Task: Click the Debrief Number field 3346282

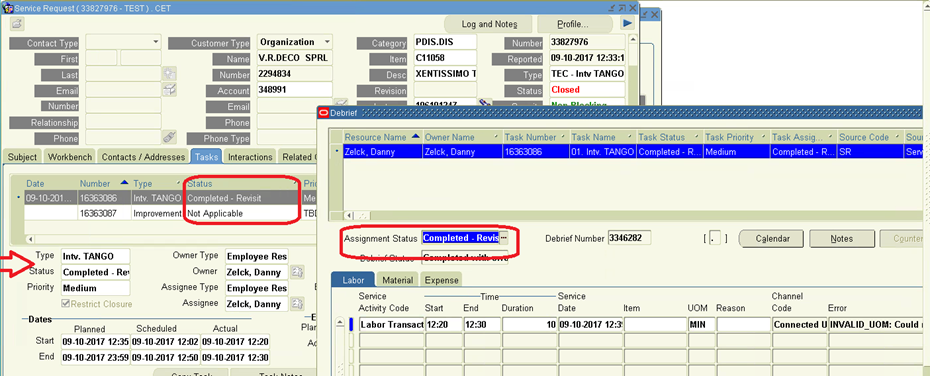Action: click(x=629, y=238)
